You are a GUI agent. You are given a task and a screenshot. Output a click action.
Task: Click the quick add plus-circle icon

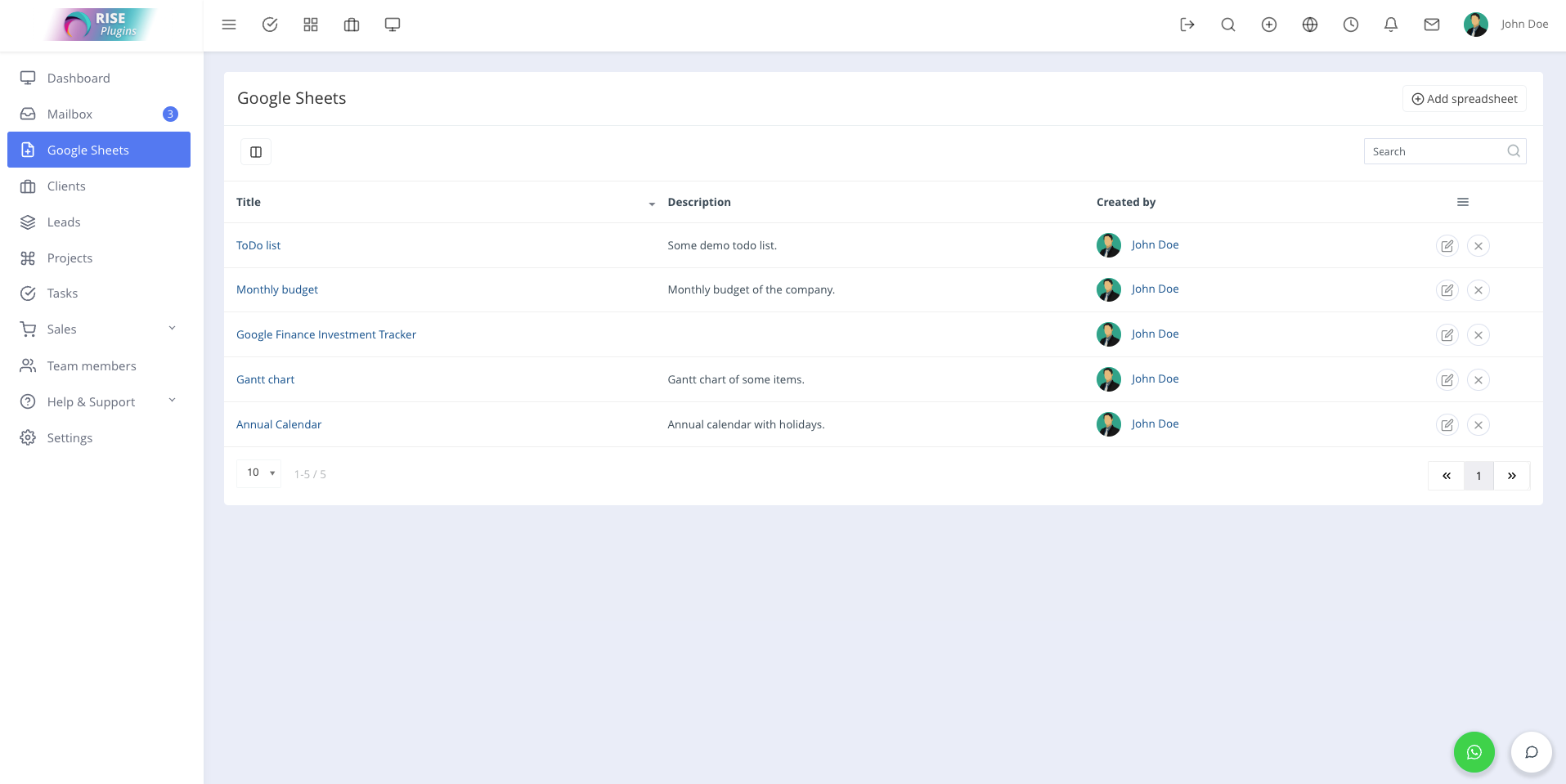(x=1269, y=25)
